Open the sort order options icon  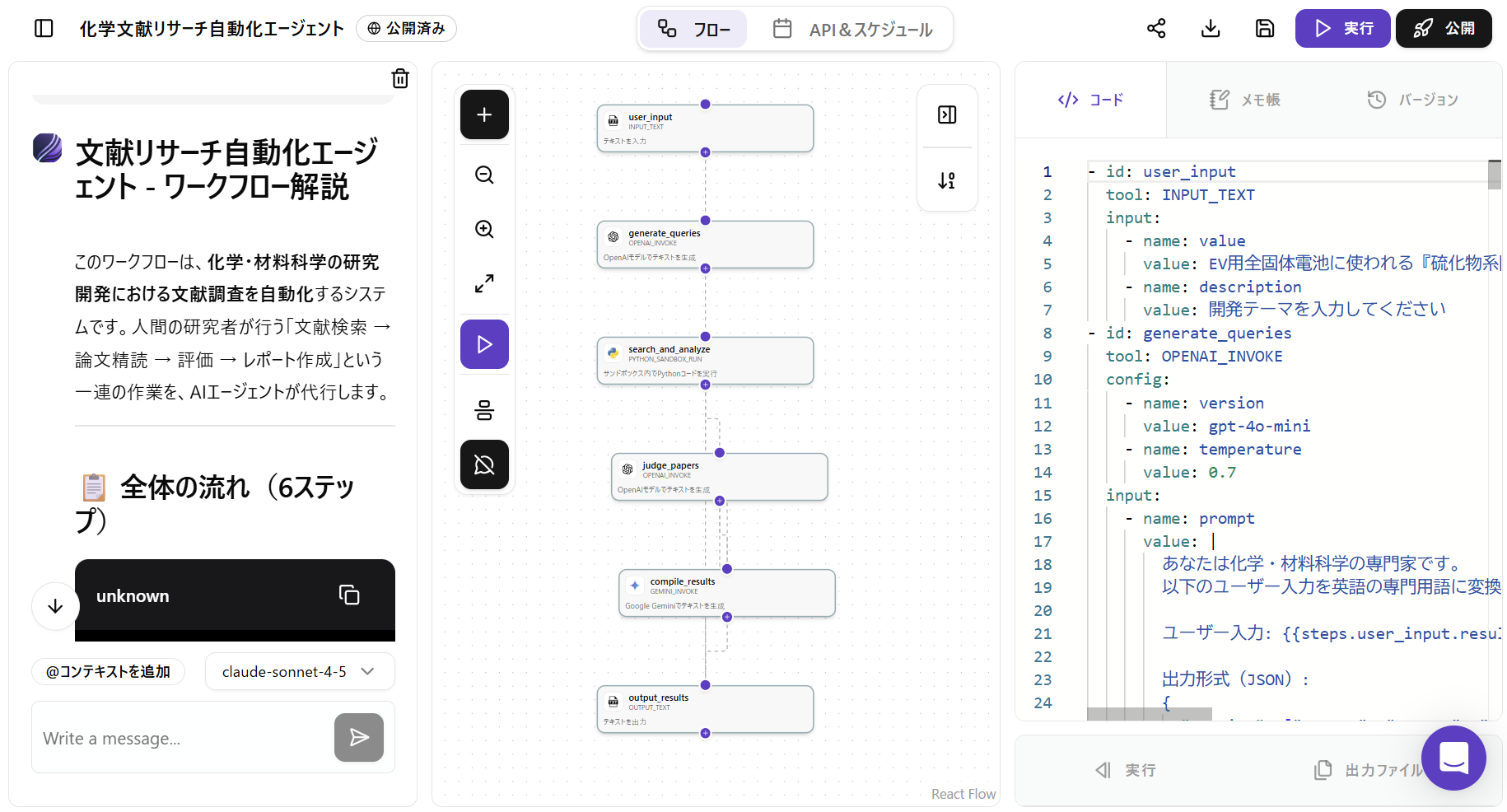pos(947,180)
